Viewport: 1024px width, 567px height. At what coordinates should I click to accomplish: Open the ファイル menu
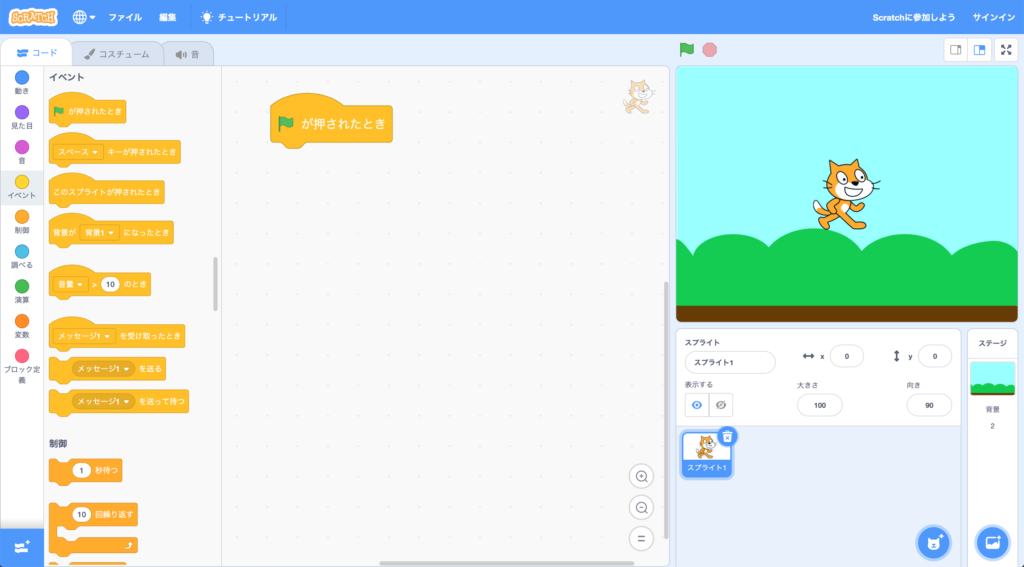click(x=125, y=18)
